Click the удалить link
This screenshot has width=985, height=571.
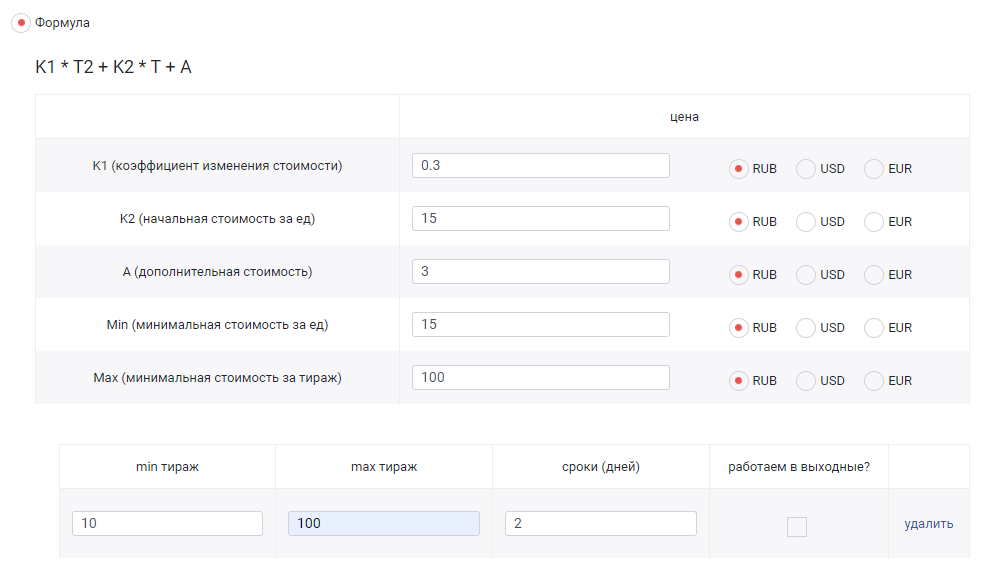(x=928, y=524)
